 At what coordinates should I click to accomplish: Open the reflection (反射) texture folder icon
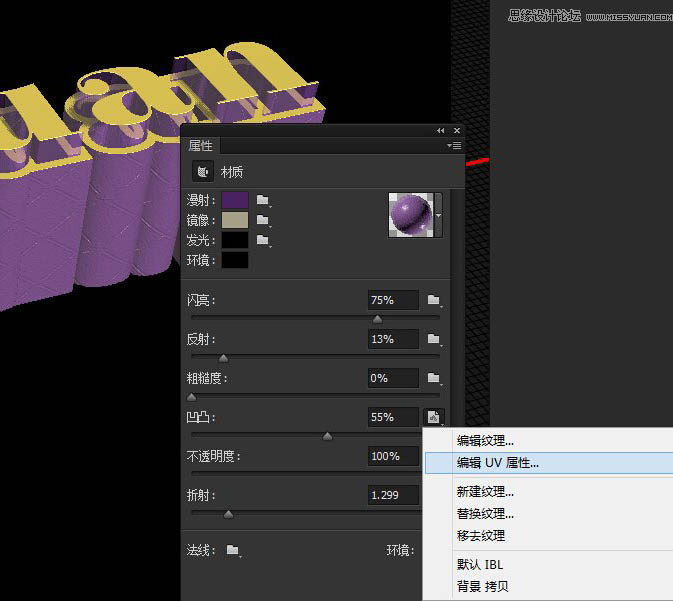[434, 339]
